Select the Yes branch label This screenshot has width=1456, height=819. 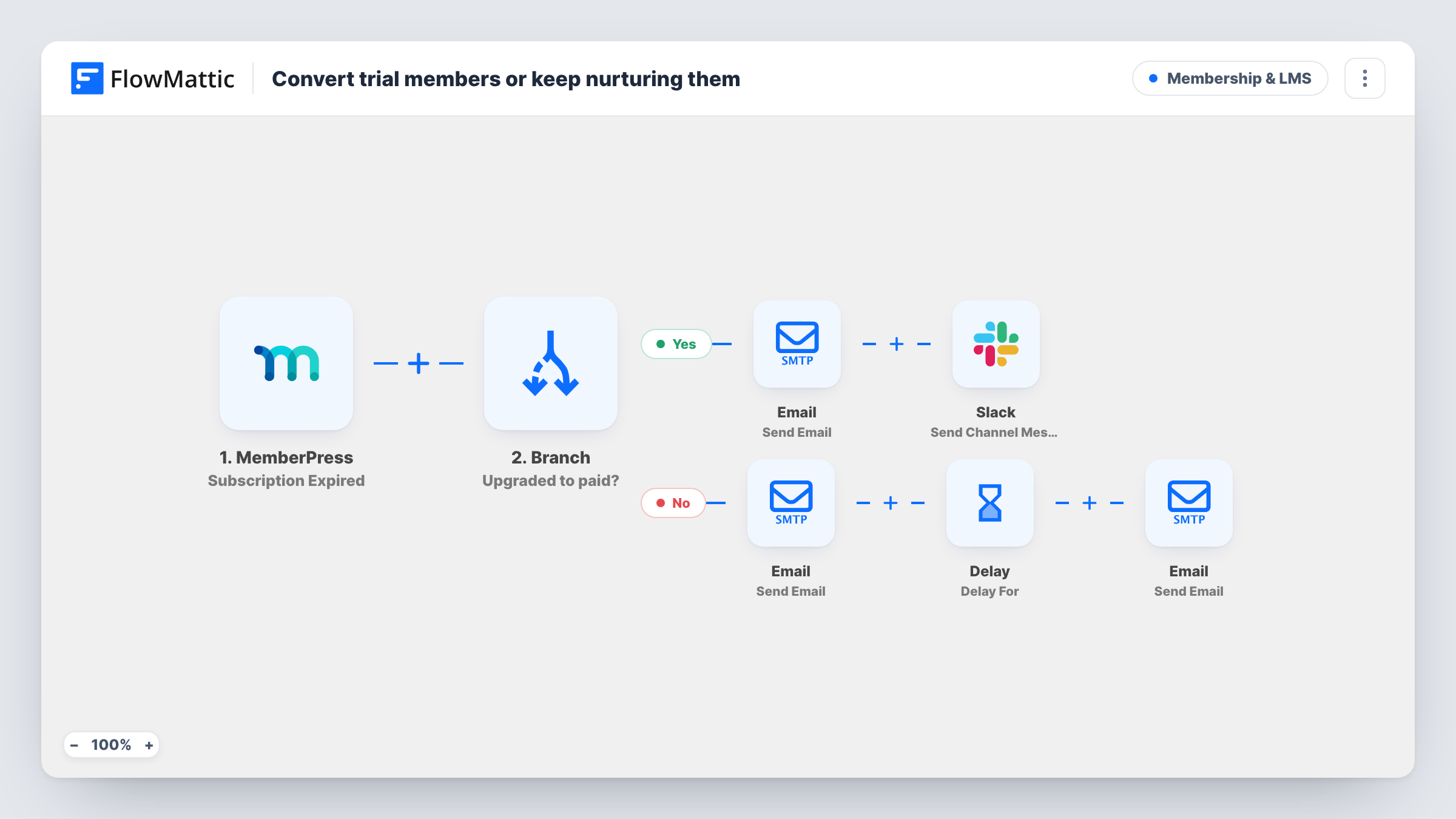(x=676, y=344)
